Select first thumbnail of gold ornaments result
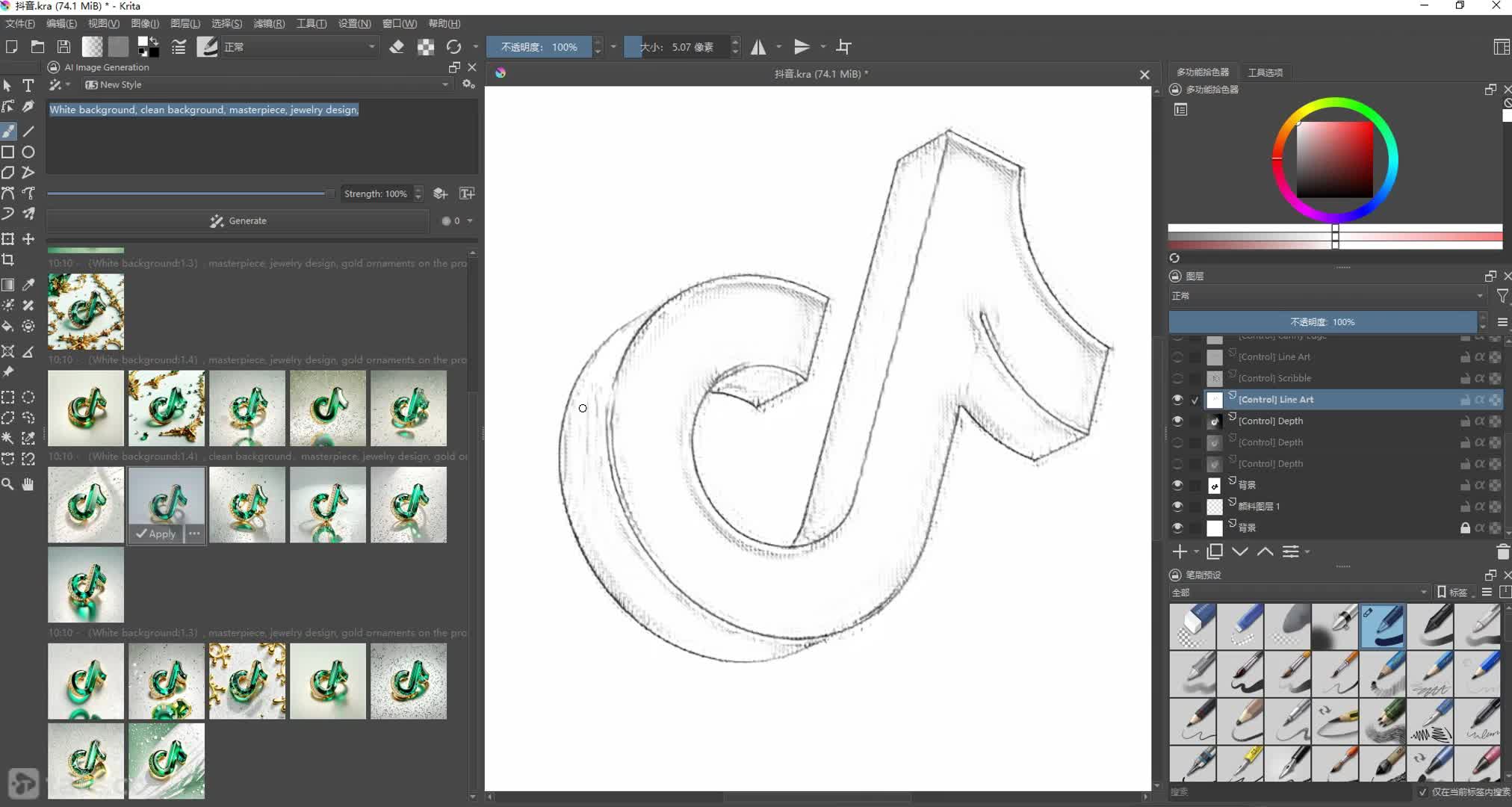 (x=86, y=312)
